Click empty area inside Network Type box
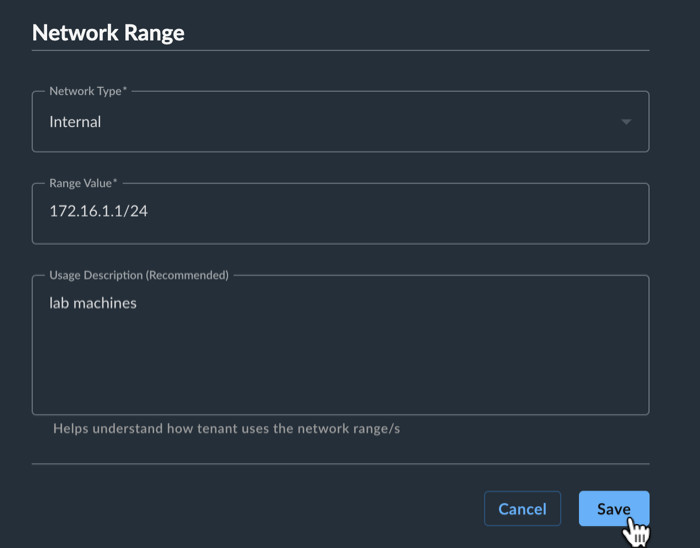Screen dimensions: 700x548 [x=357, y=122]
